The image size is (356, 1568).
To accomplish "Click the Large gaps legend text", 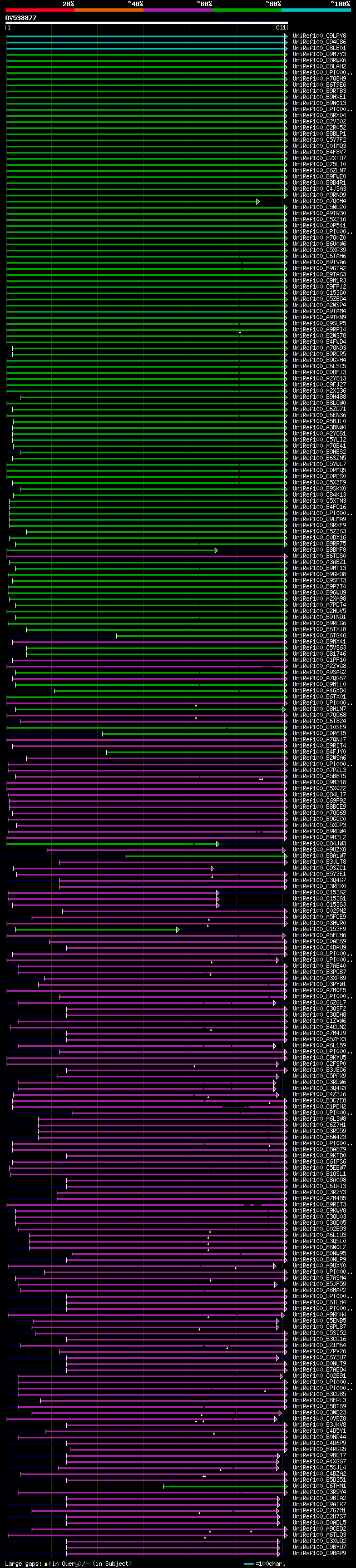I will [68, 1563].
